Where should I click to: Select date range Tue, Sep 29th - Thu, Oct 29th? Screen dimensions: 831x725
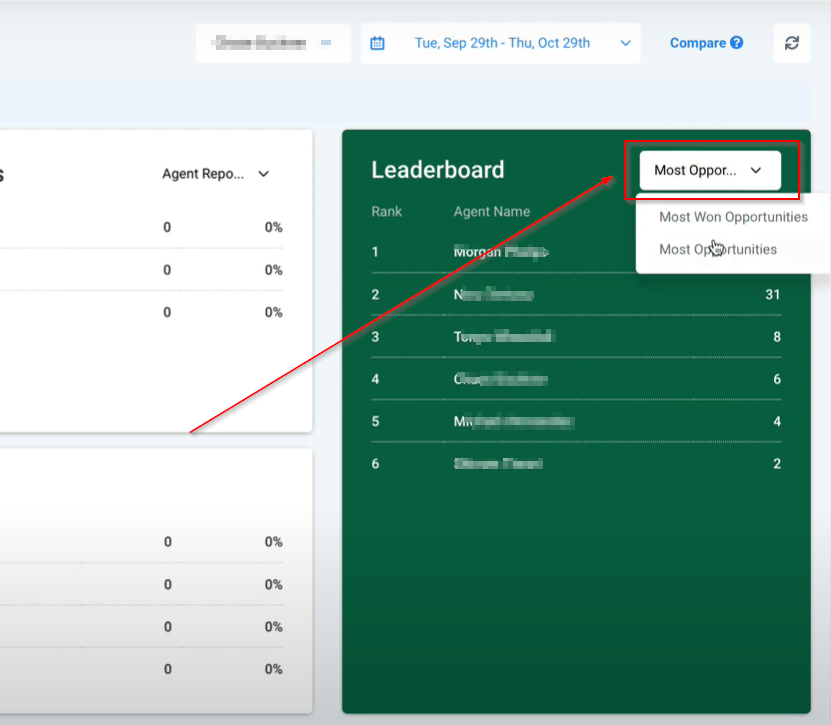coord(502,43)
